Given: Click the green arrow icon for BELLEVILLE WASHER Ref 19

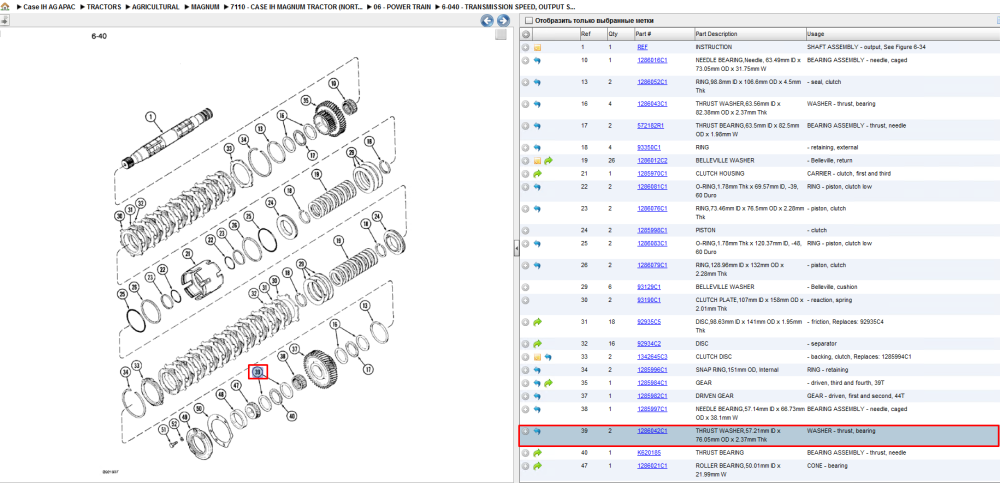Looking at the screenshot, I should pos(548,161).
